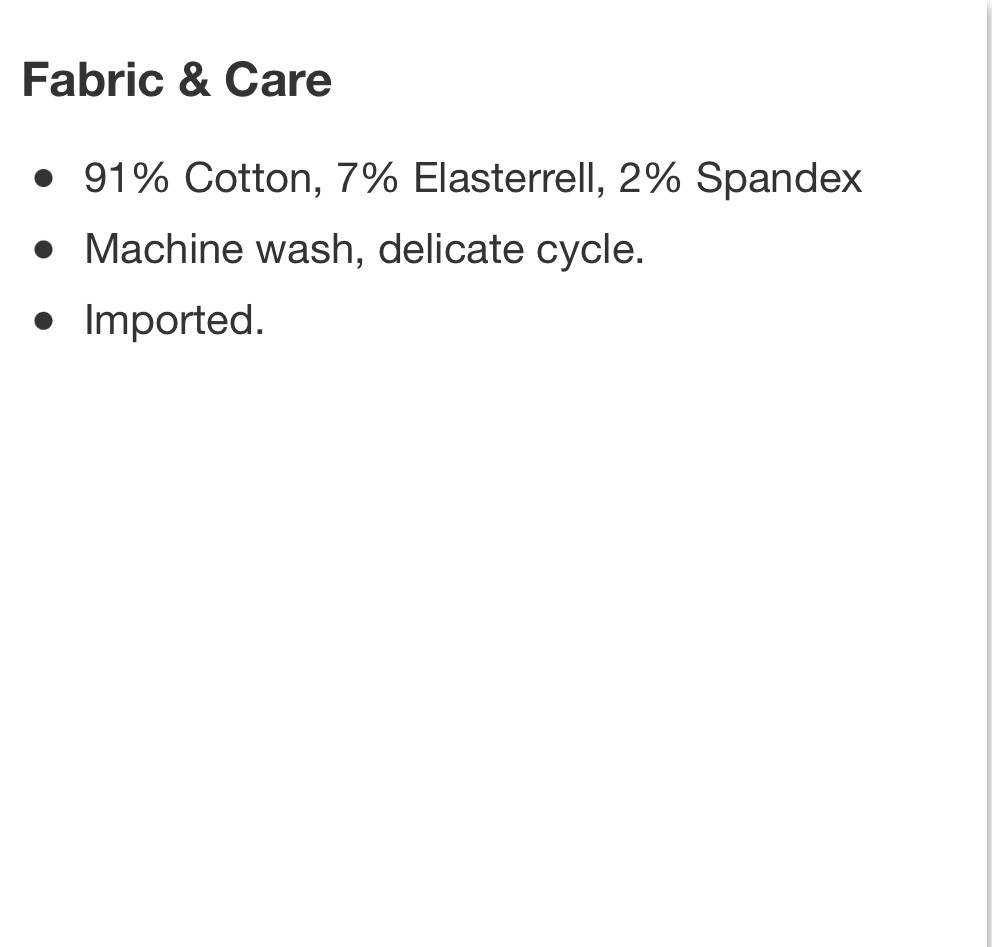
Task: Click the word Care in heading
Action: (278, 80)
